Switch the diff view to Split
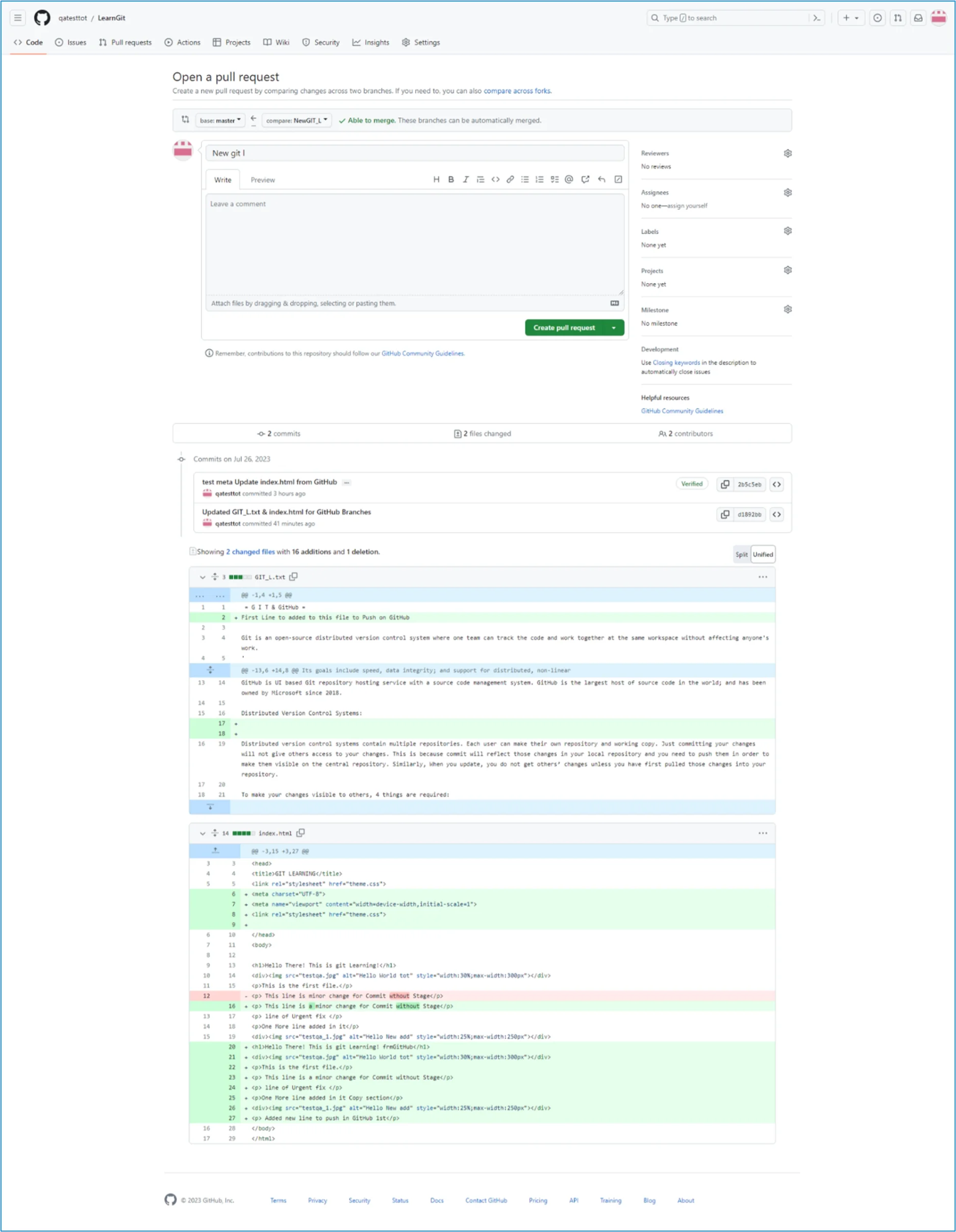The image size is (956, 1232). (741, 554)
